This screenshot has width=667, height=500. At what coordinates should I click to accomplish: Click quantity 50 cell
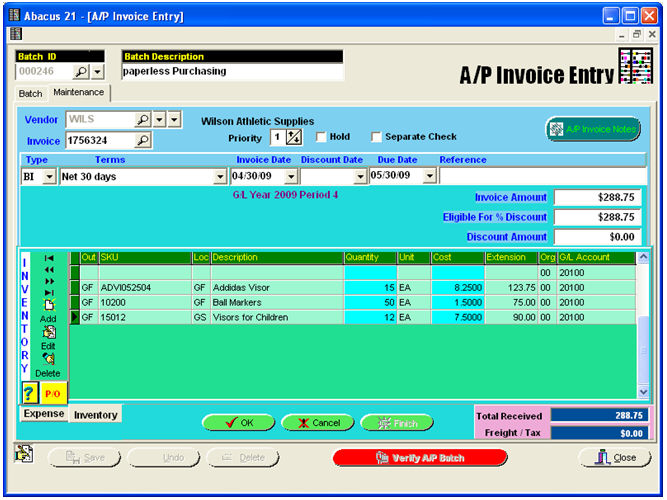[x=370, y=303]
